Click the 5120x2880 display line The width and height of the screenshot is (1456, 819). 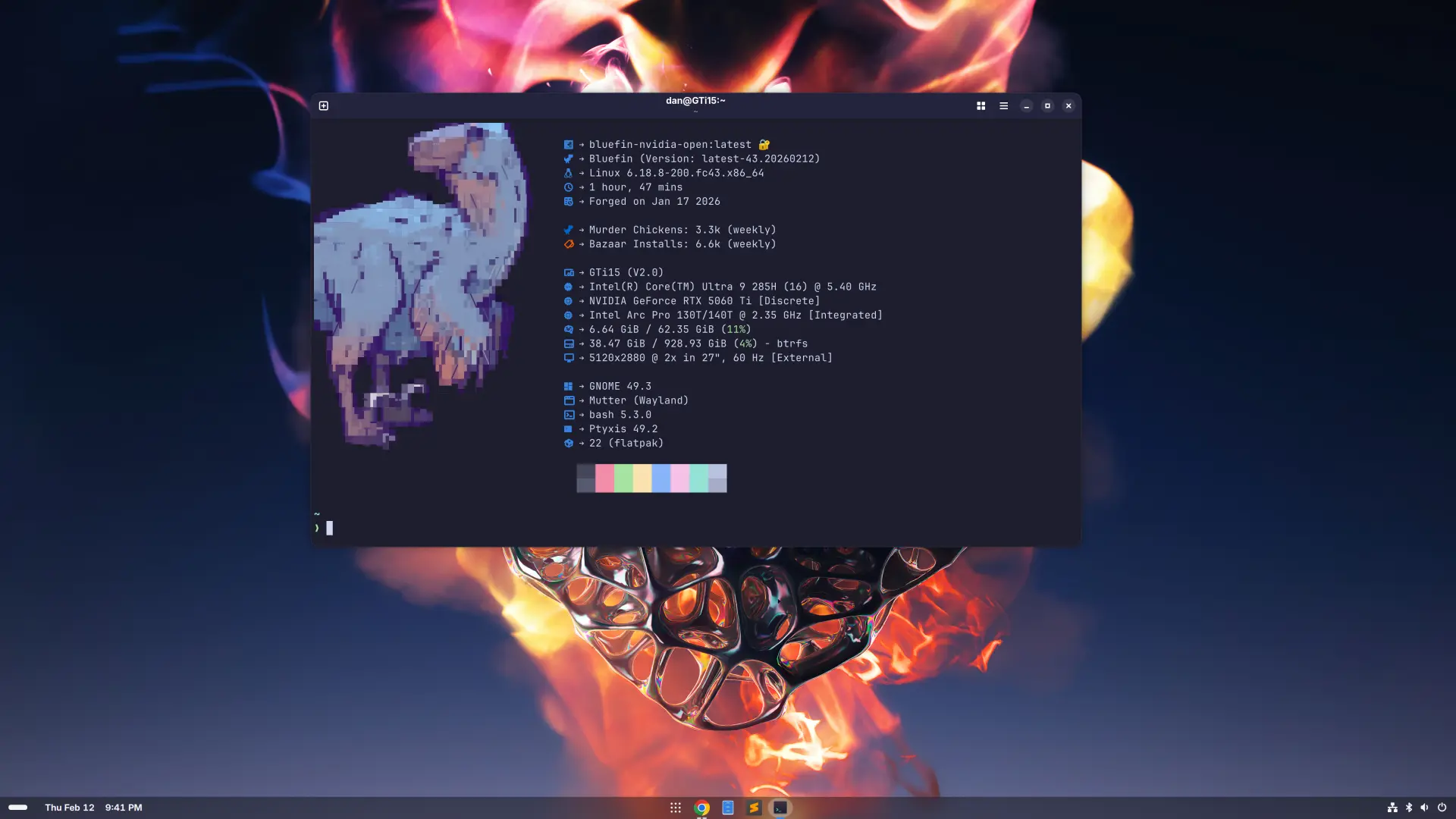(x=711, y=358)
